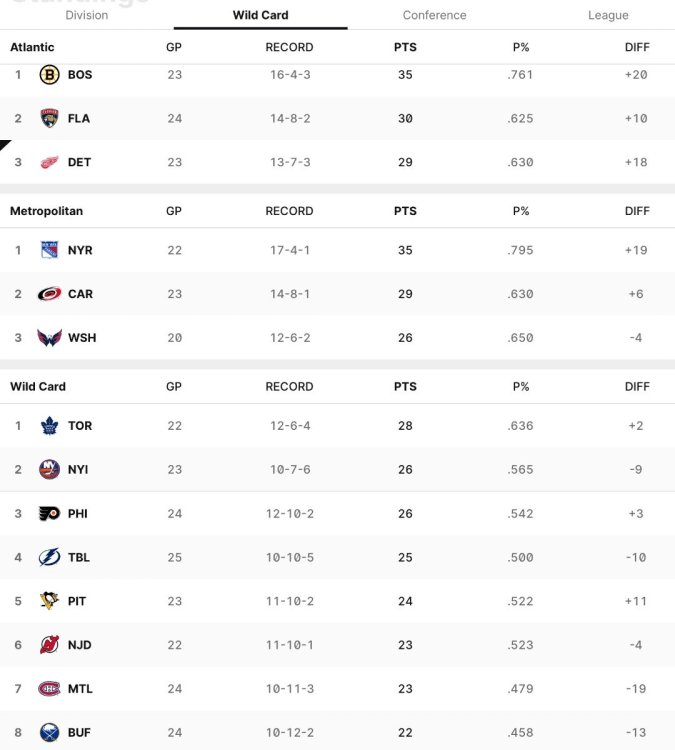This screenshot has height=750, width=675.
Task: Click the Florida Panthers team logo
Action: pos(49,118)
